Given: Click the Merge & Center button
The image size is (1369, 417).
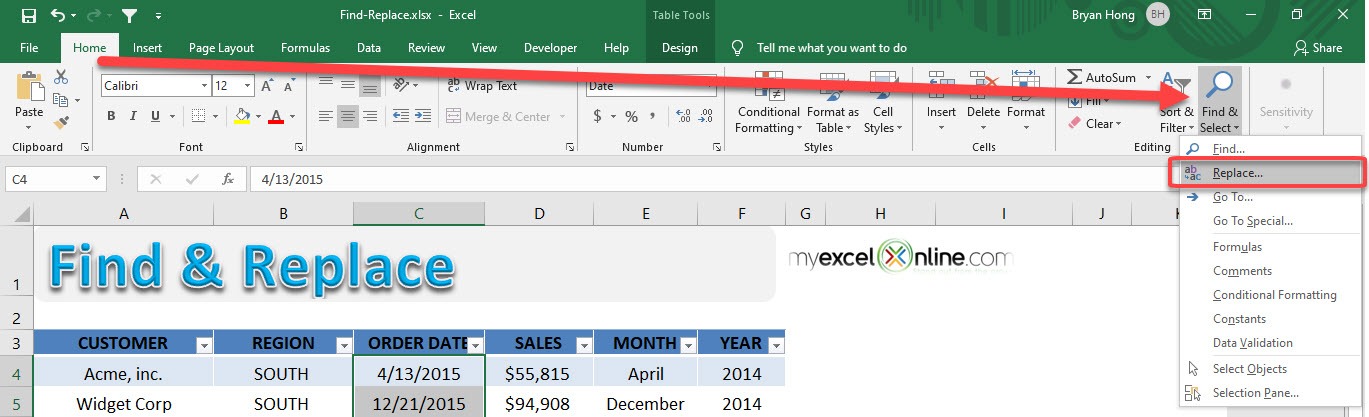Looking at the screenshot, I should 500,117.
